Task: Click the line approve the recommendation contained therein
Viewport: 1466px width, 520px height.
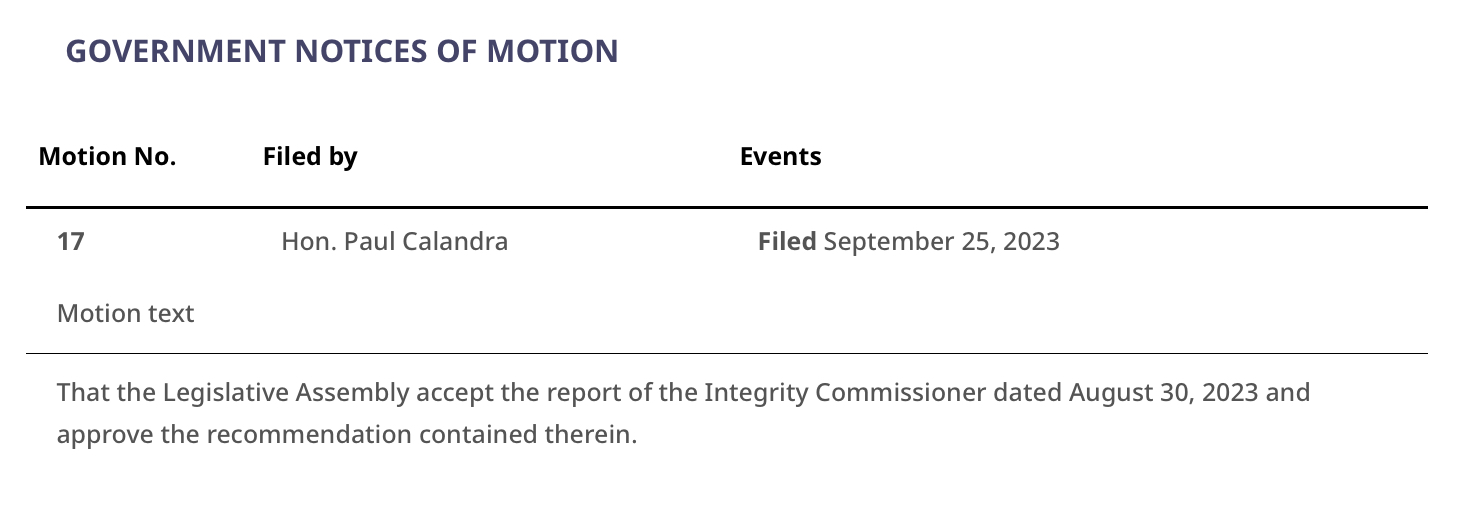Action: pos(347,435)
